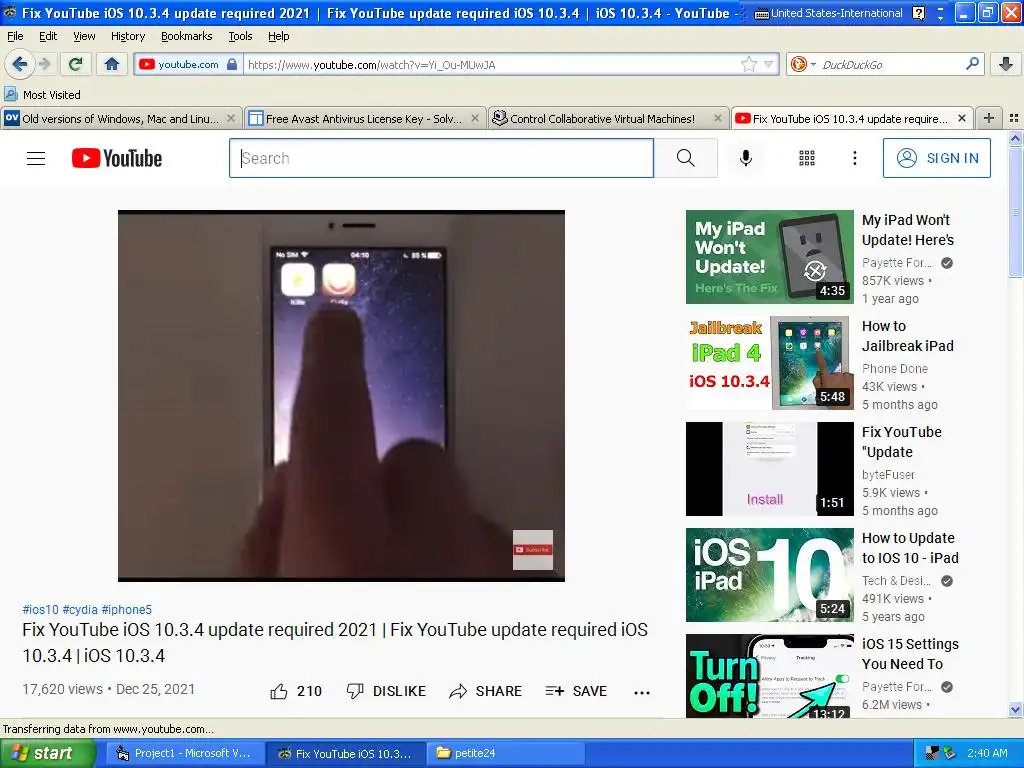The width and height of the screenshot is (1024, 768).
Task: Open the Most Visited bookmarks folder
Action: [43, 95]
